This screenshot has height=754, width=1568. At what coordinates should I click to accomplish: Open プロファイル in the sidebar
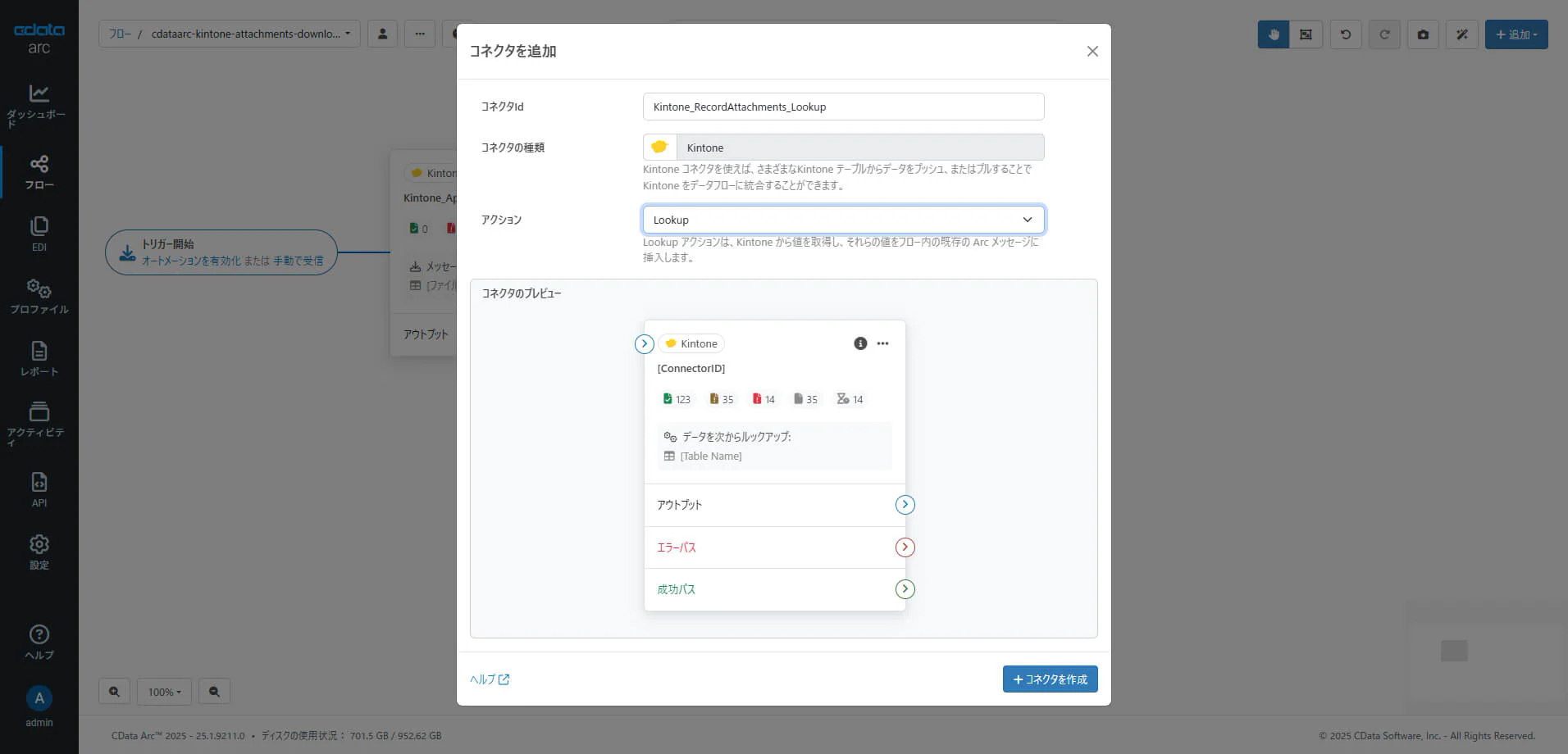pos(39,296)
